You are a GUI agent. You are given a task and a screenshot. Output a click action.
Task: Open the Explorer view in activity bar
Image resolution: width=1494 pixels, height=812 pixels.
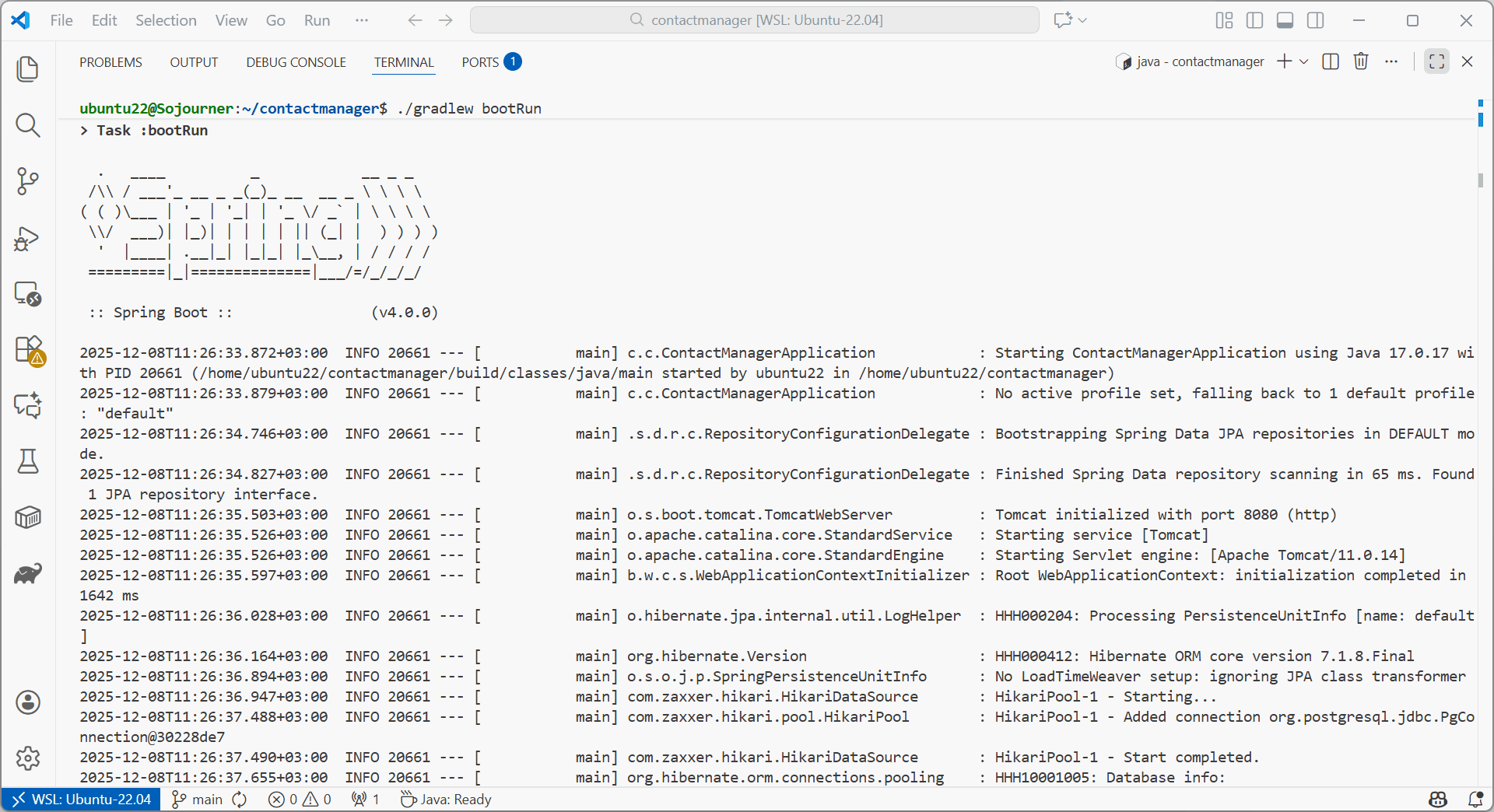point(28,69)
